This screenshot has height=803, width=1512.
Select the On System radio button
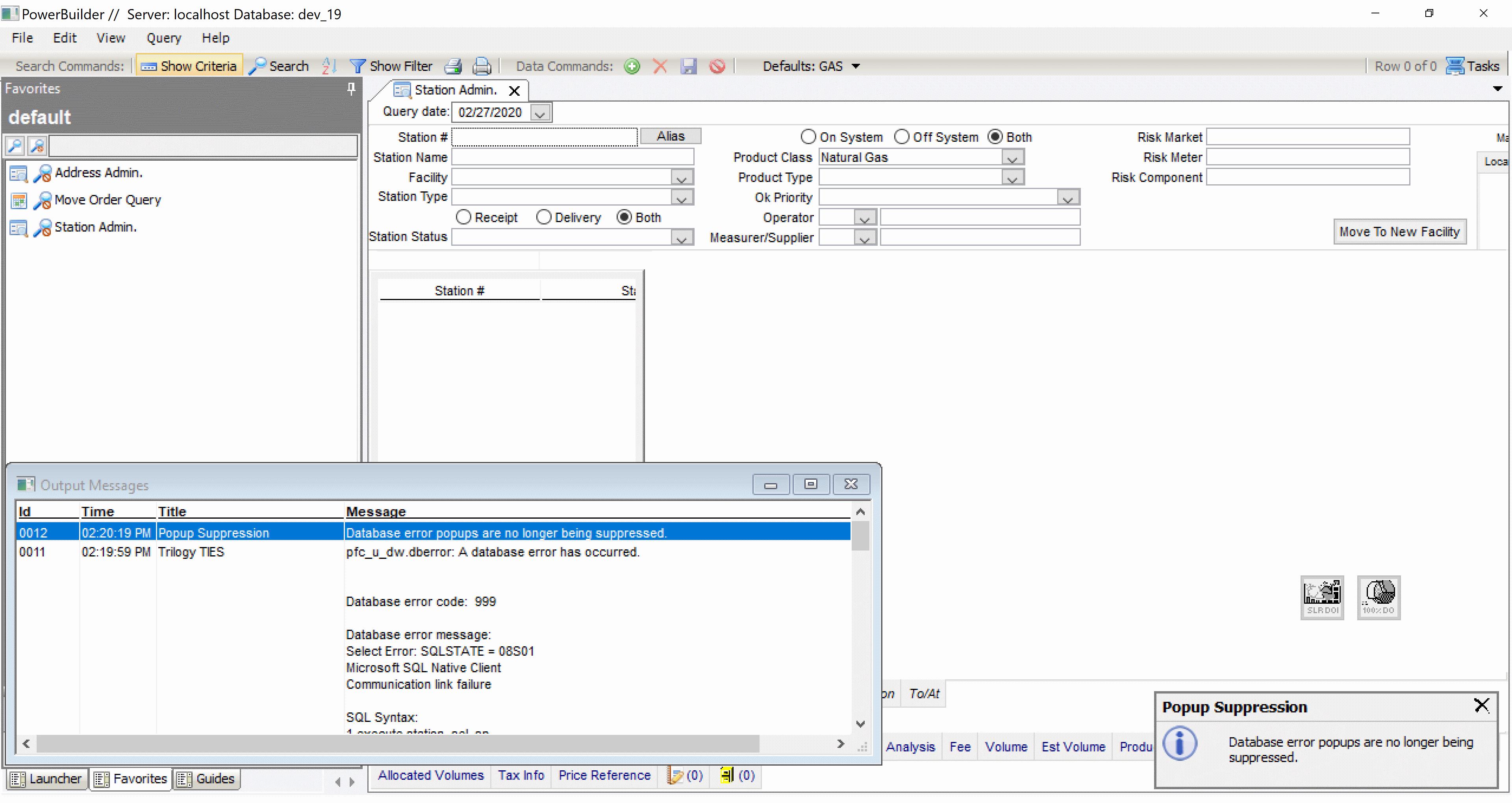pyautogui.click(x=808, y=137)
